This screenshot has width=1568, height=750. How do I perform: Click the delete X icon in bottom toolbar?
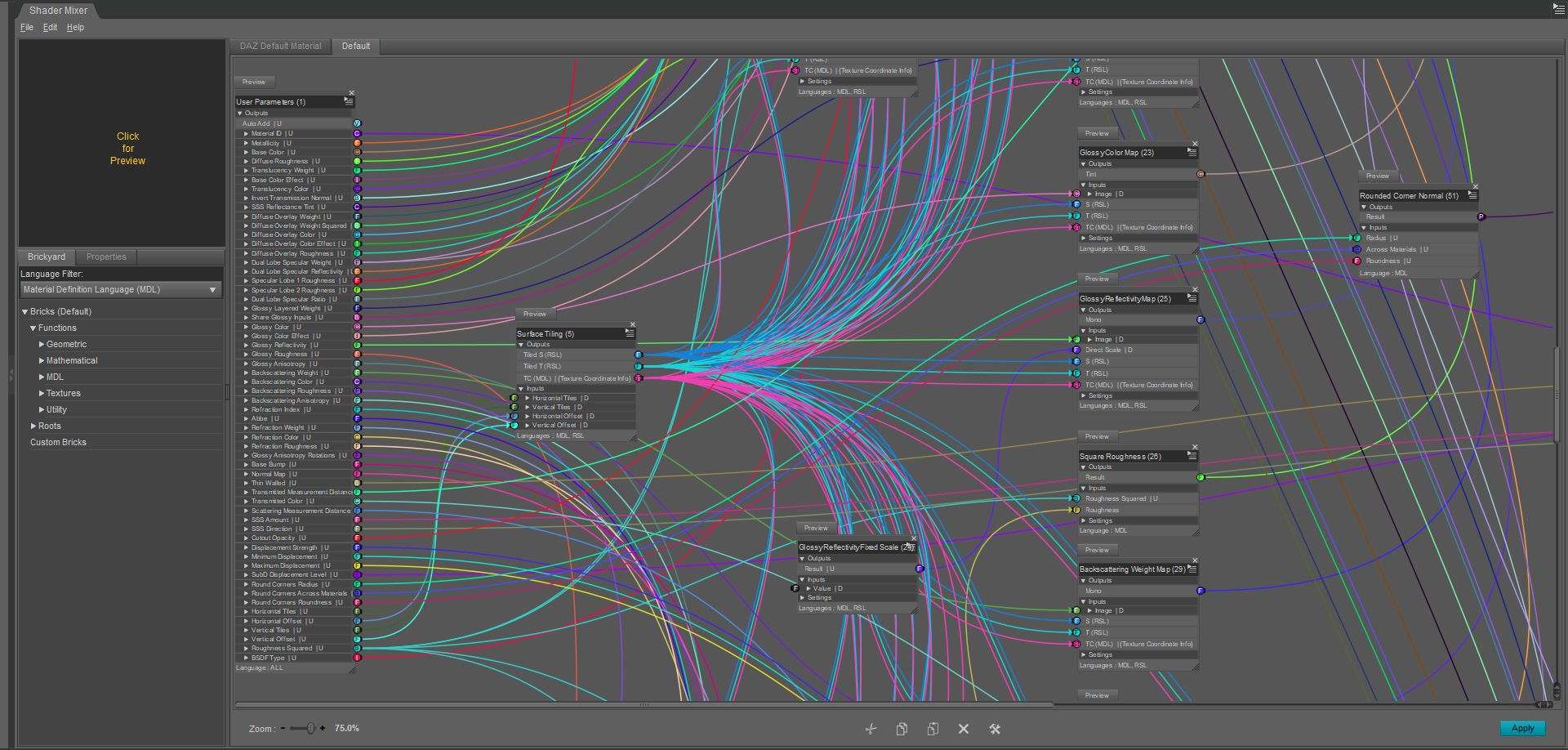pos(964,729)
